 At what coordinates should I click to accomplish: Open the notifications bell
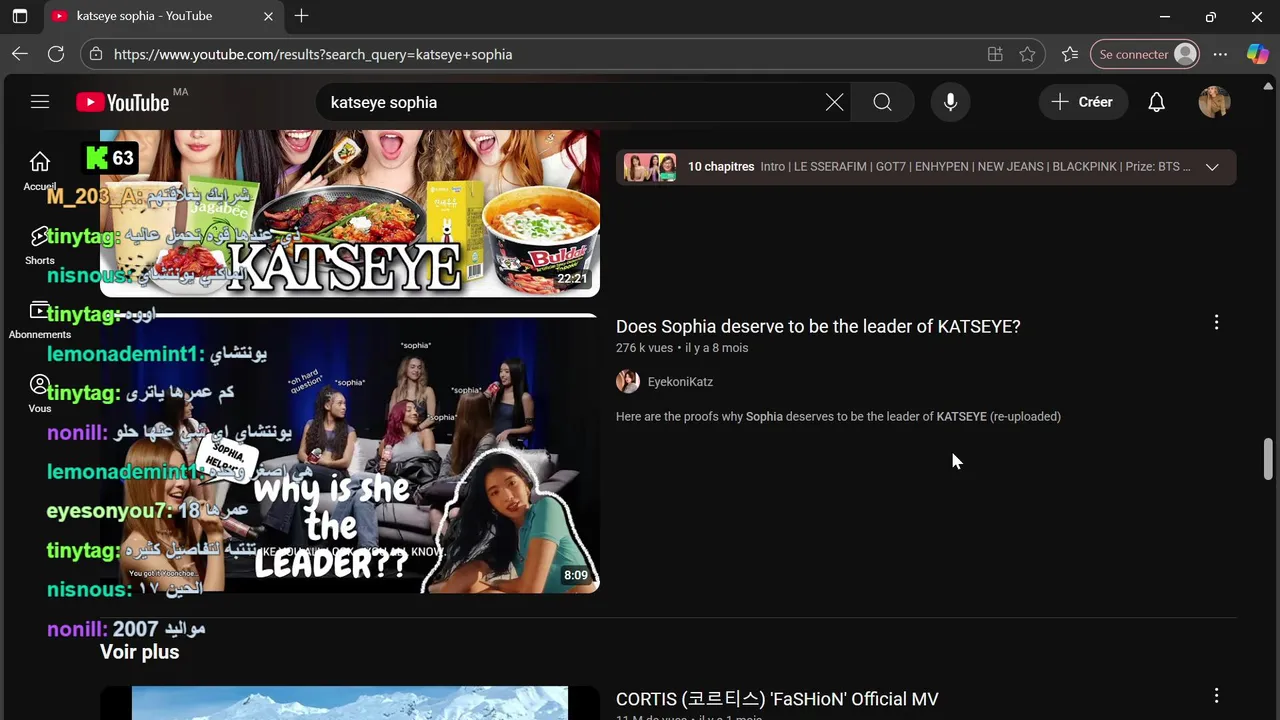pos(1156,102)
